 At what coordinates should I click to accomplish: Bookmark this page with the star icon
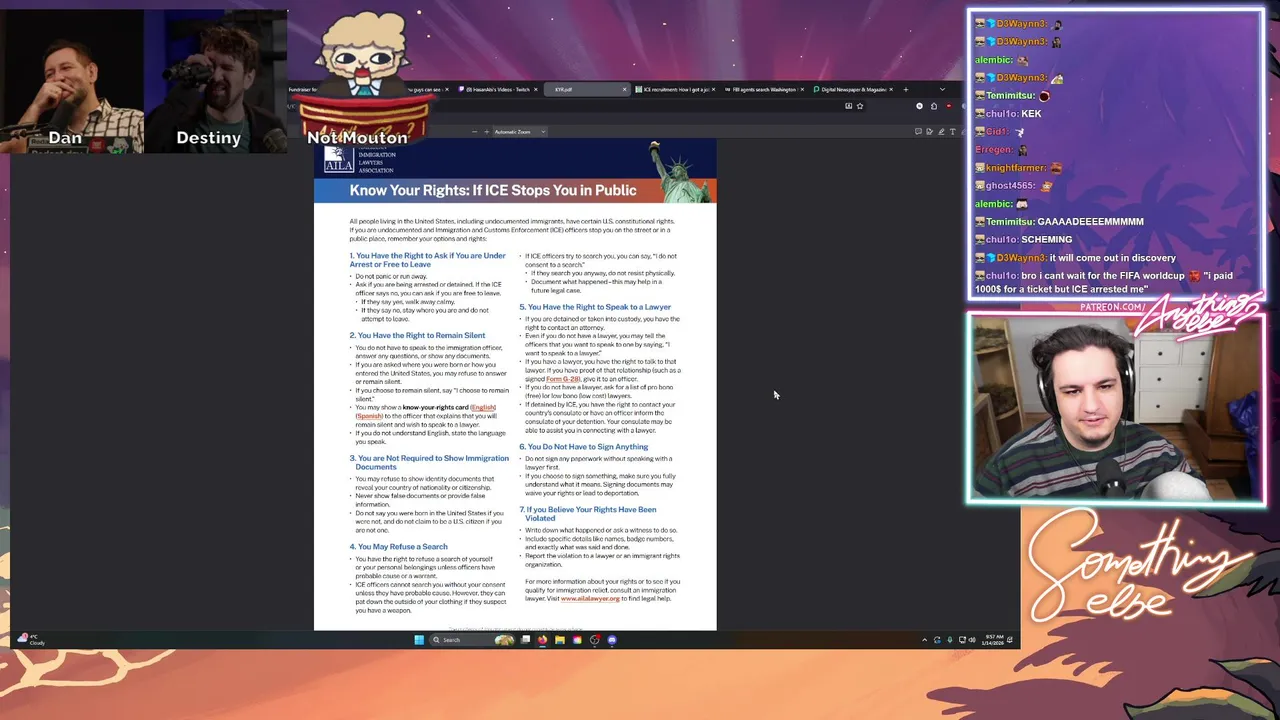click(x=860, y=105)
